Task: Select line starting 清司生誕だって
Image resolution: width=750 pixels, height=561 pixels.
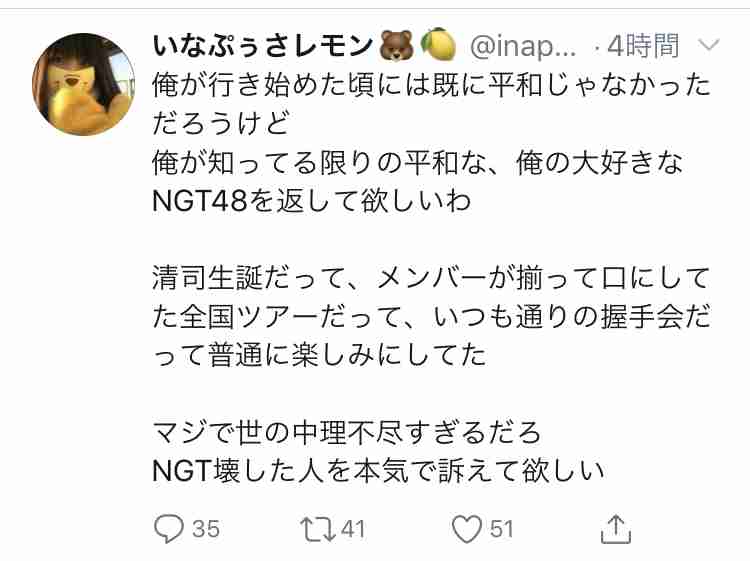Action: pyautogui.click(x=431, y=278)
